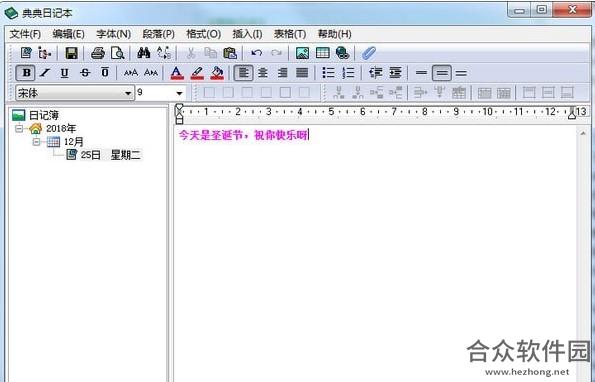
Task: Toggle underline formatting button
Action: click(x=65, y=72)
